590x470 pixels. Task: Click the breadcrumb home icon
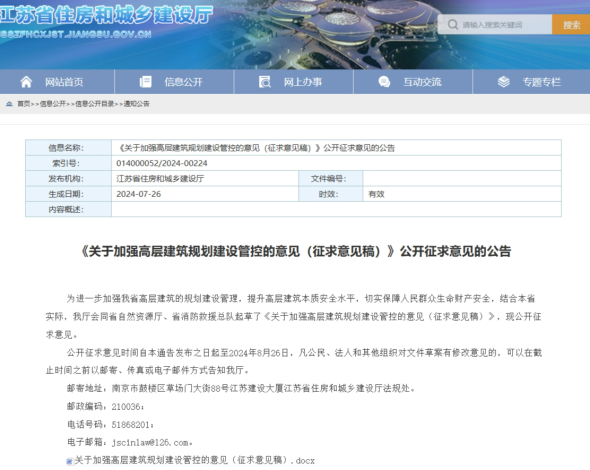click(x=9, y=104)
